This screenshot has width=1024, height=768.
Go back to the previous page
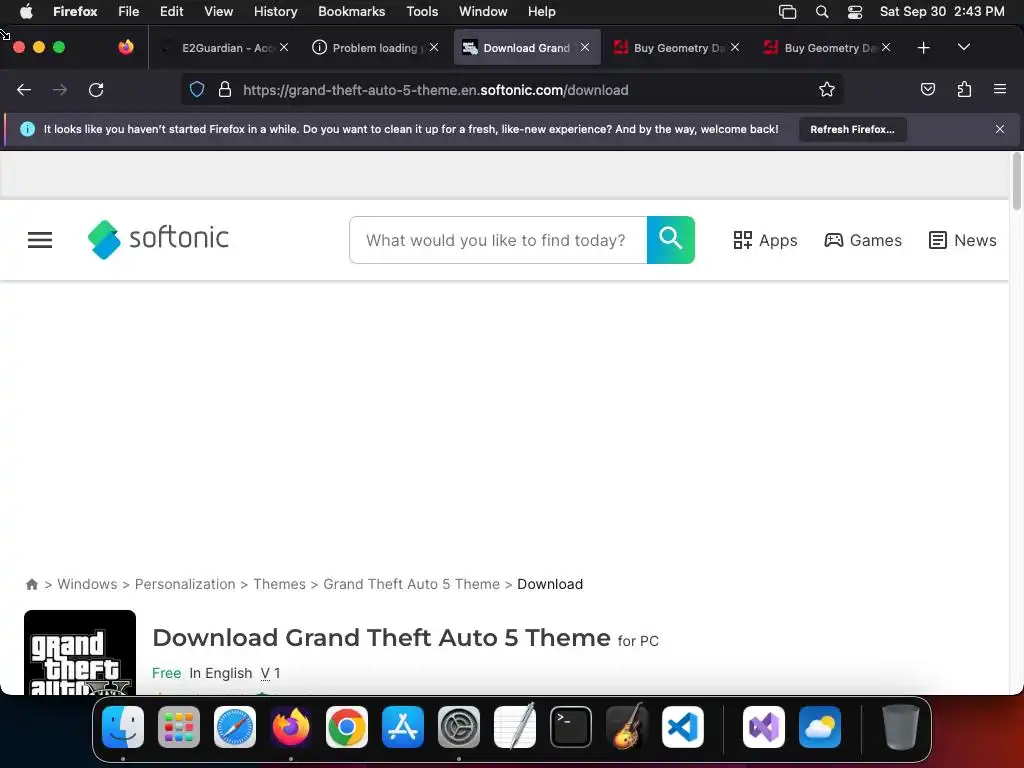click(24, 90)
